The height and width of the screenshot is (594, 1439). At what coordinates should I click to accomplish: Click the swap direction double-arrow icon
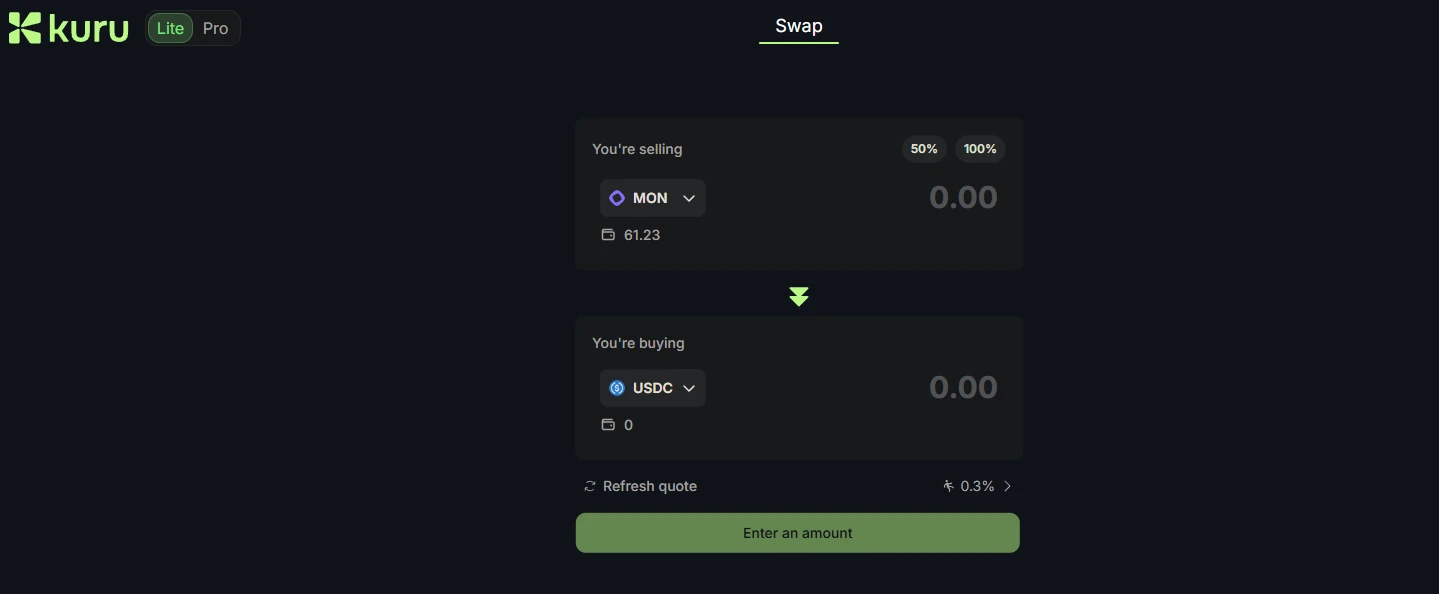(798, 297)
